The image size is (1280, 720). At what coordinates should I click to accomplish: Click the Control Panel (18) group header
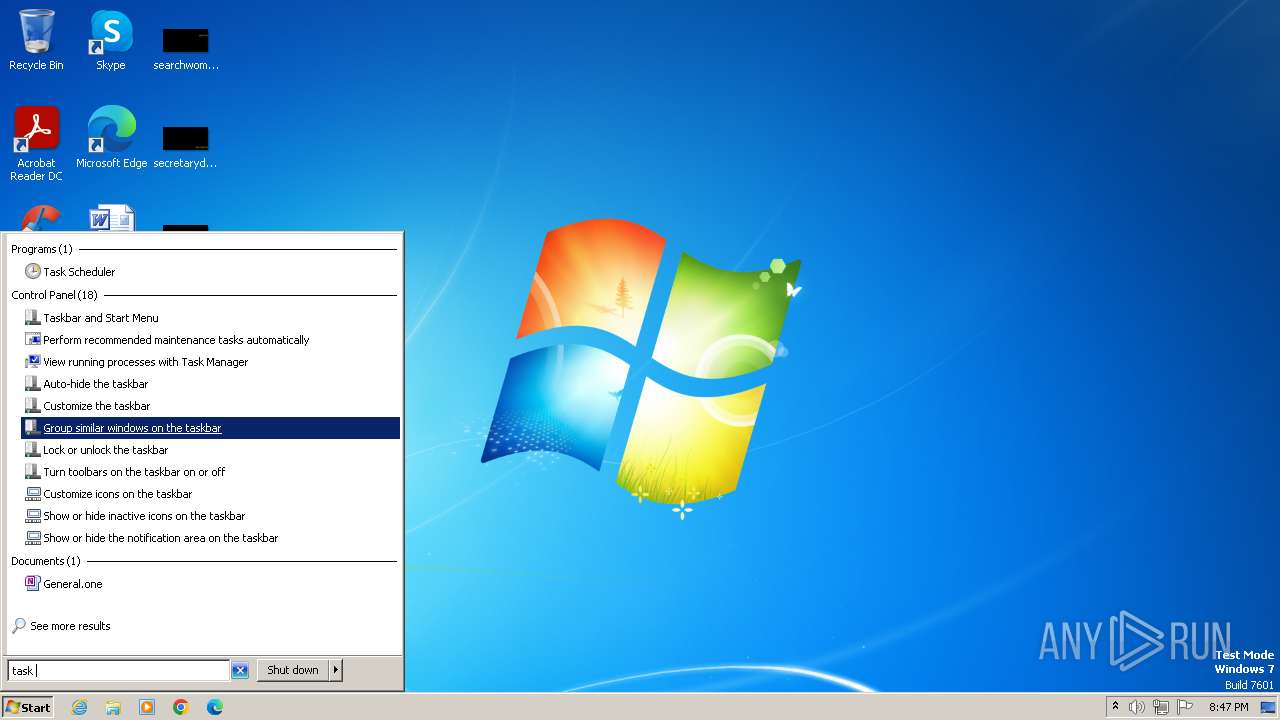[55, 295]
